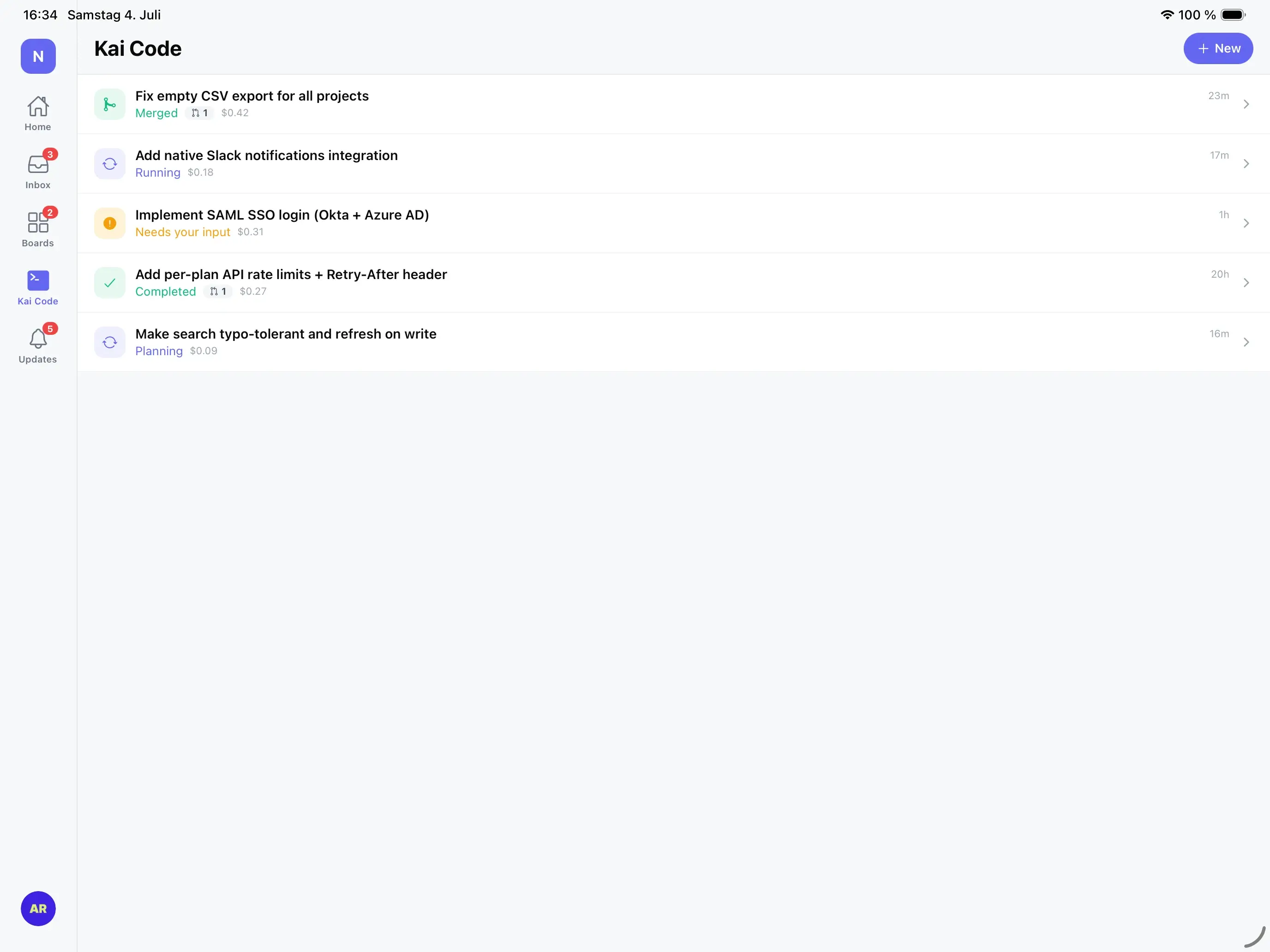This screenshot has width=1270, height=952.
Task: Click the 'Needs your input' status label
Action: (x=183, y=232)
